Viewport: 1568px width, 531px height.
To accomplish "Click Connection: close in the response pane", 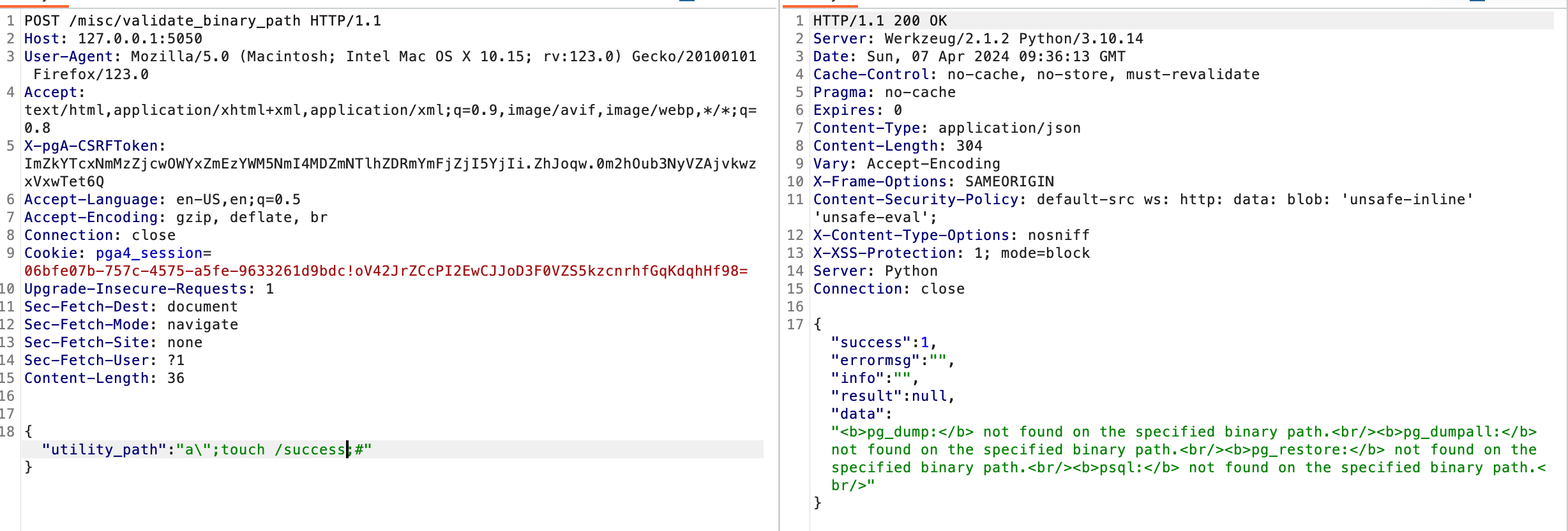I will click(x=889, y=289).
